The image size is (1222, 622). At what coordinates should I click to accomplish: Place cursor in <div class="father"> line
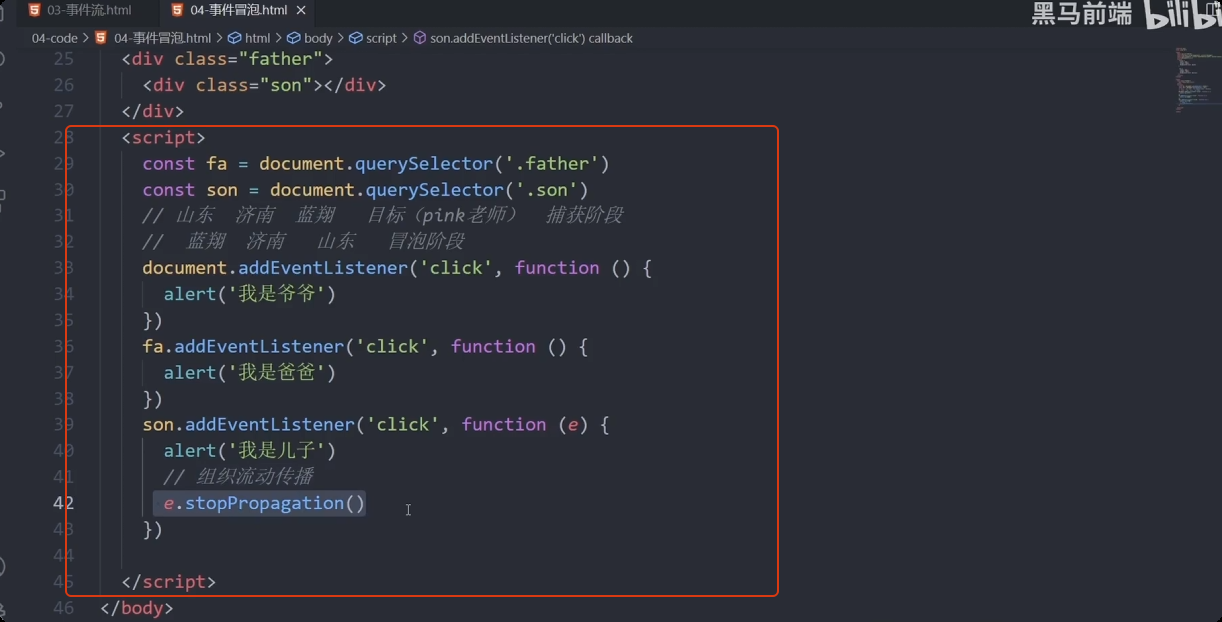click(227, 59)
